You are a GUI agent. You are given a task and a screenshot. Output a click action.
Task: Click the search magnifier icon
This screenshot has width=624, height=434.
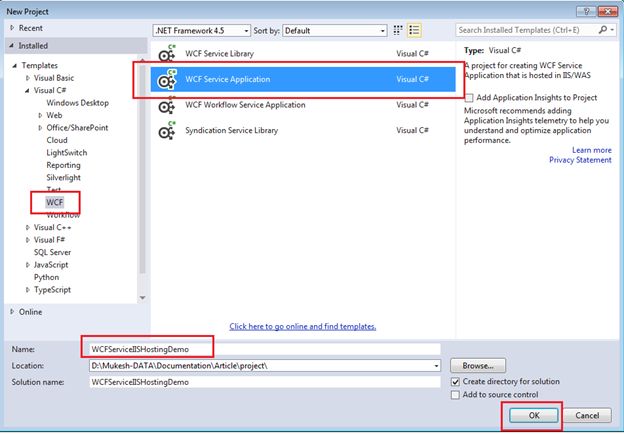602,30
